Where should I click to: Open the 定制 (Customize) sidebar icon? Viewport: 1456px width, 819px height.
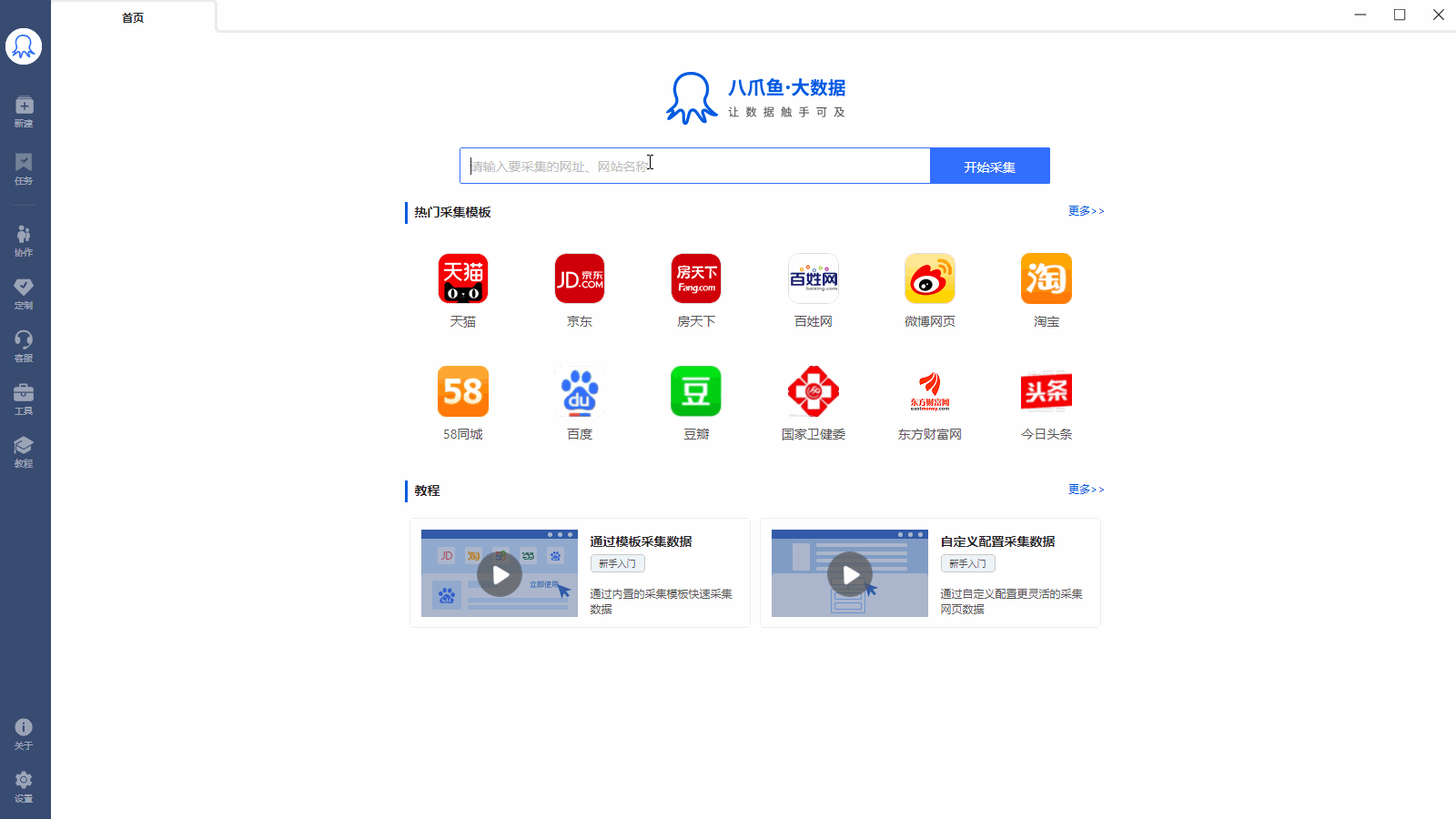click(x=24, y=294)
